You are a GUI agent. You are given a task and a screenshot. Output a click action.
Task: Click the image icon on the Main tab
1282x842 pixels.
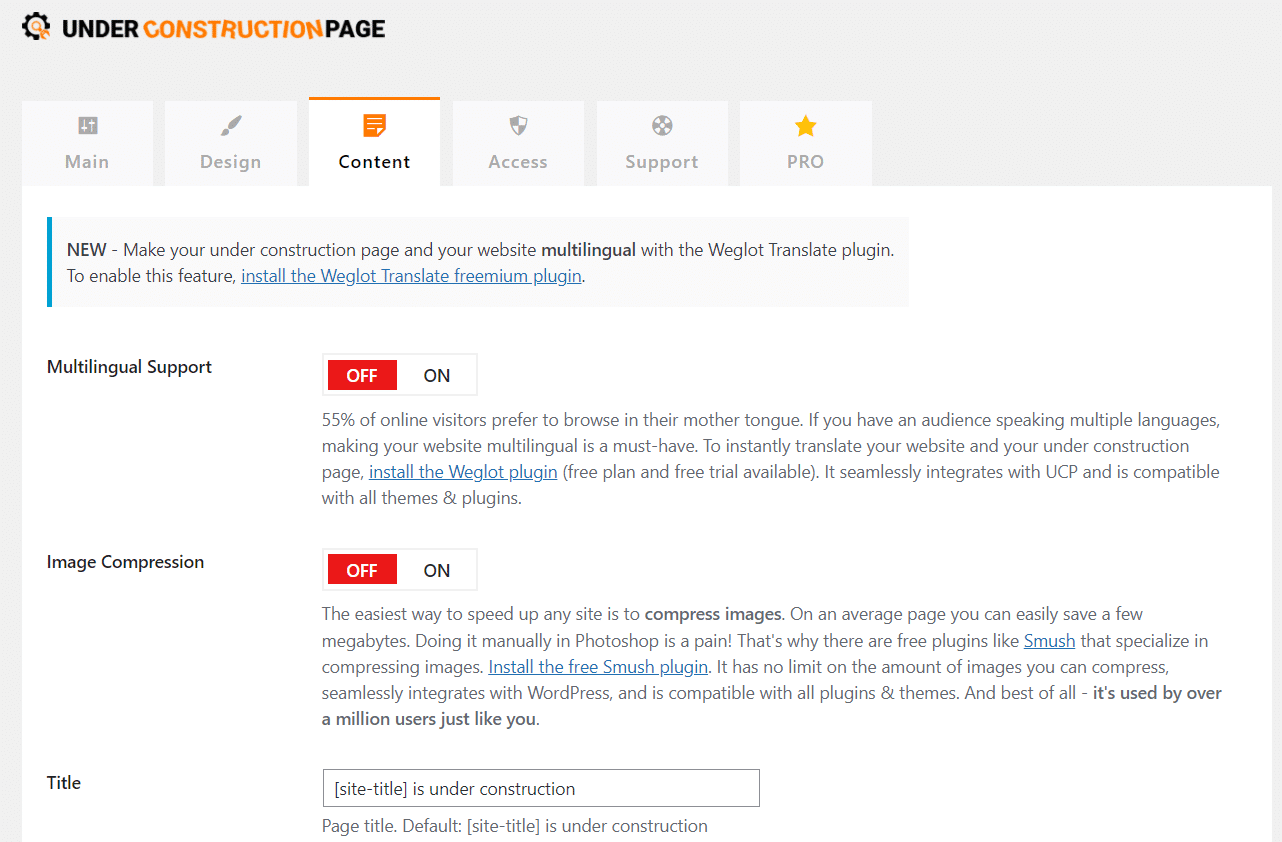[87, 125]
